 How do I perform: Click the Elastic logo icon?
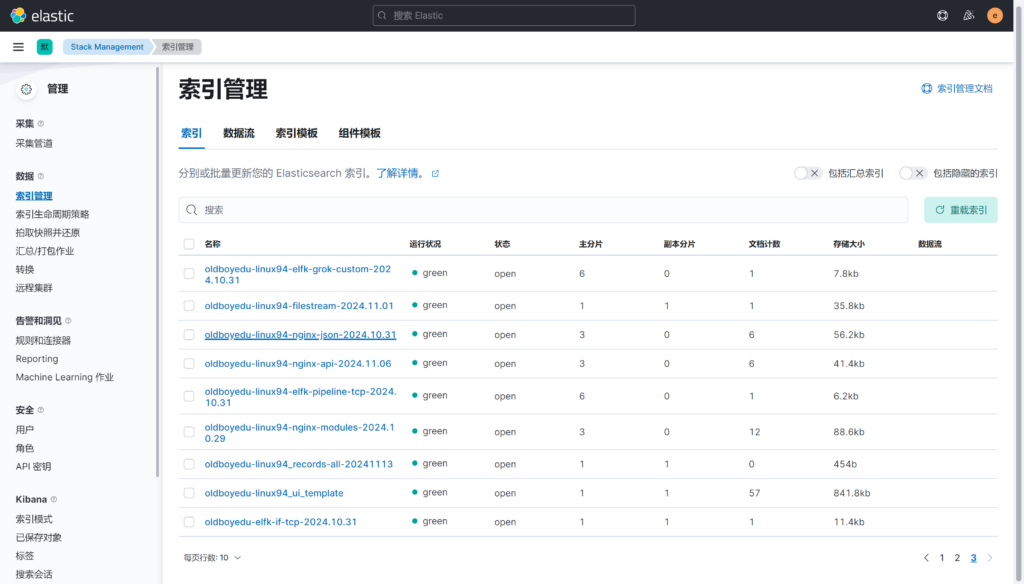[x=18, y=15]
